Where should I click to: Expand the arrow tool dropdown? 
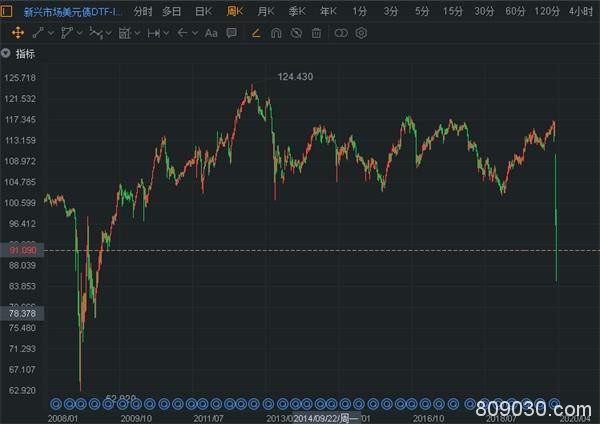194,33
